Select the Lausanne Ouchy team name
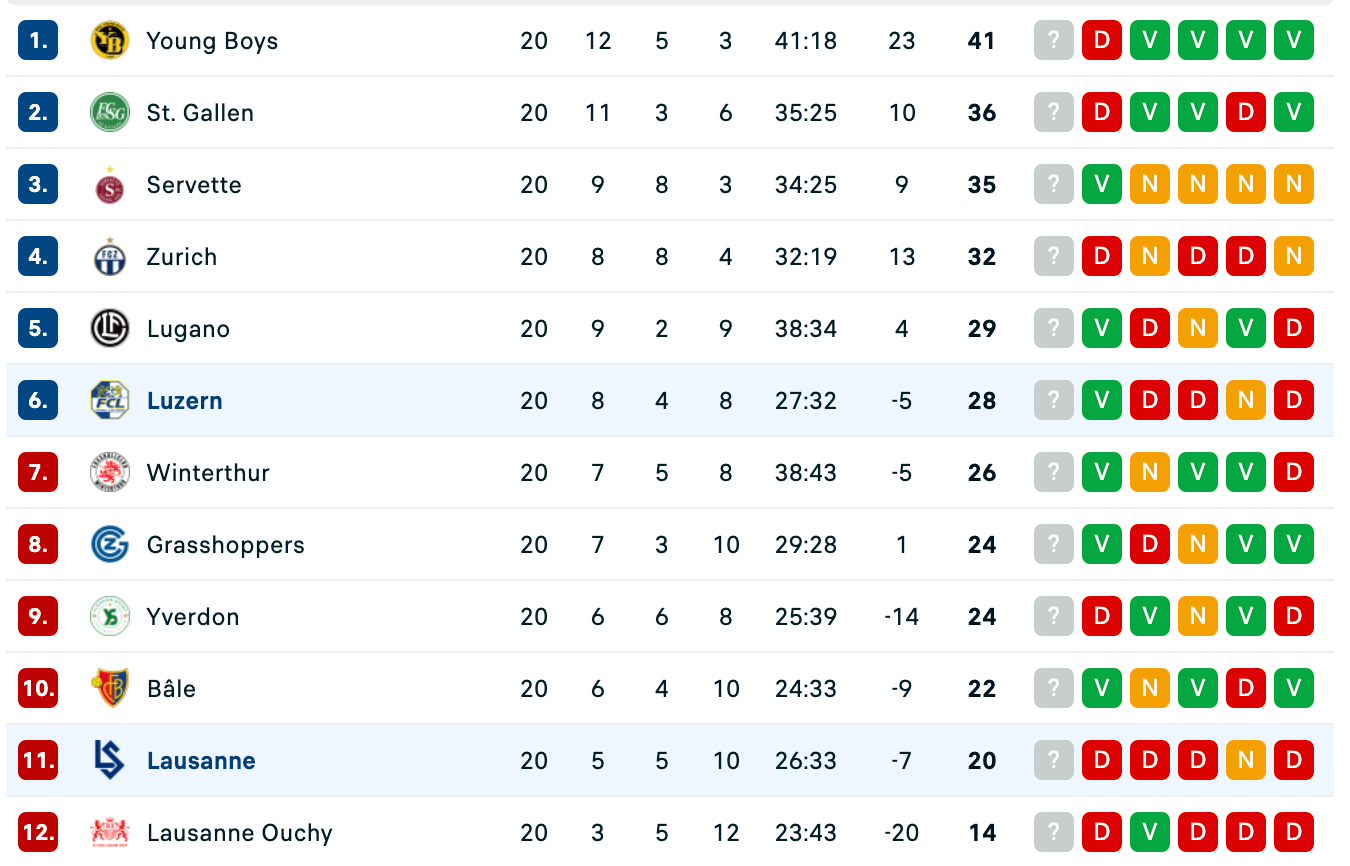This screenshot has height=866, width=1350. coord(239,833)
